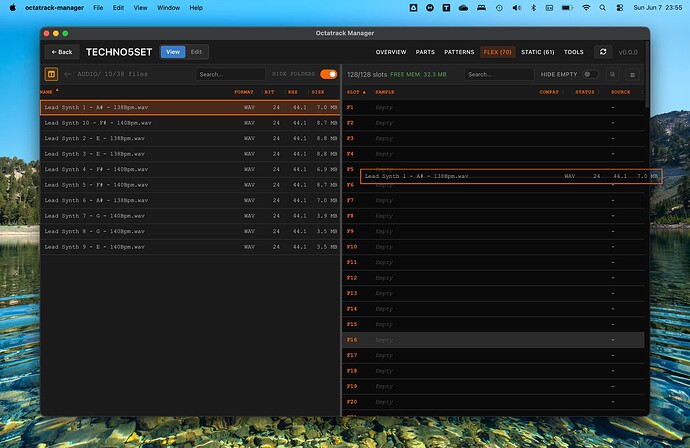Screen dimensions: 690x448
Task: Switch to the STATIC (61) tab
Action: 538,52
